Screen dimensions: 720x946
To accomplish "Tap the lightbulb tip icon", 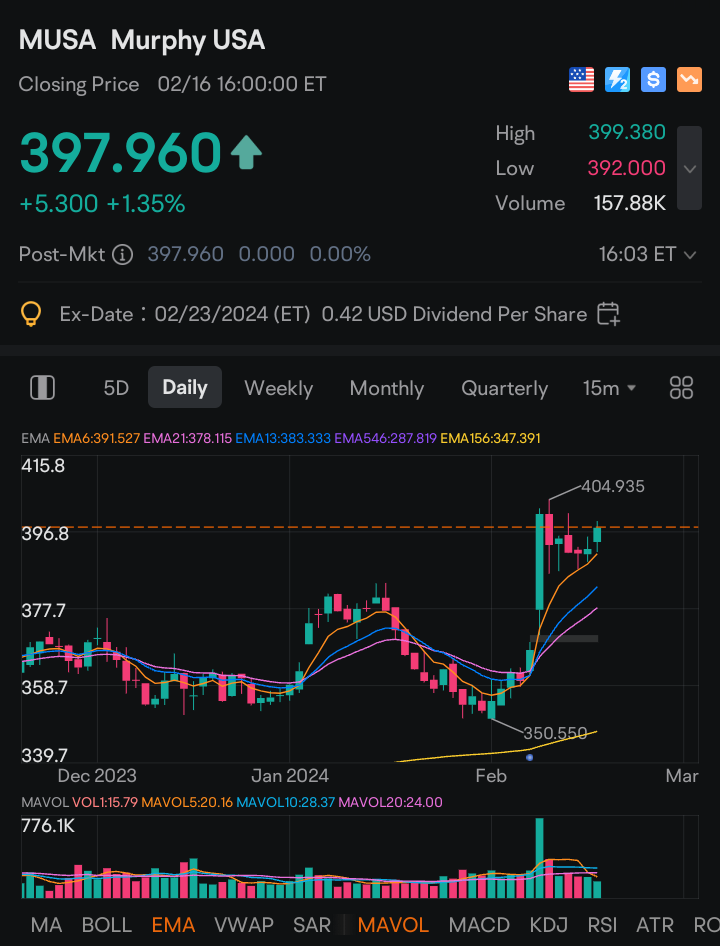I will tap(31, 314).
